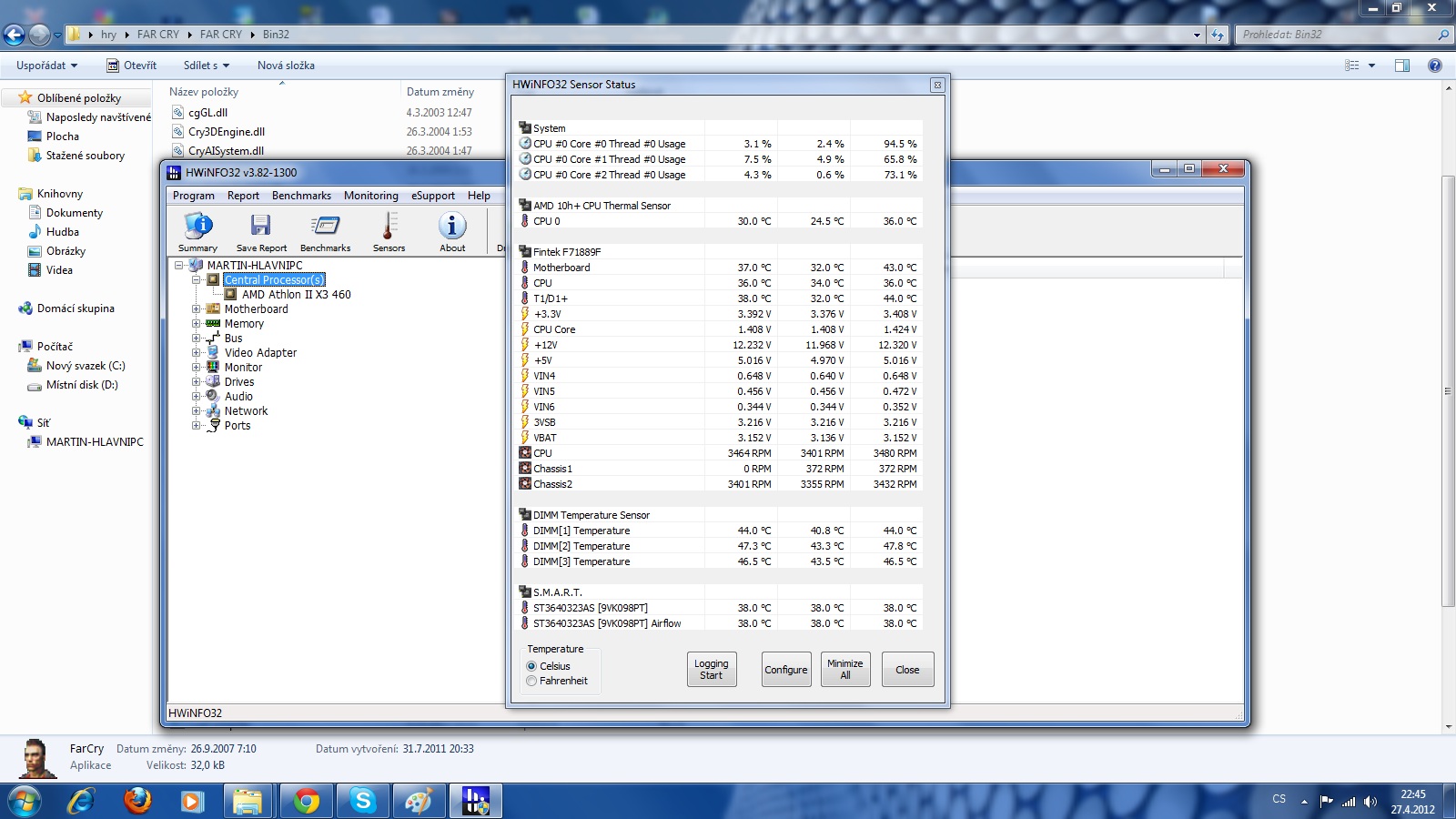Image resolution: width=1456 pixels, height=819 pixels.
Task: Open Hudba library in sidebar
Action: pos(63,232)
